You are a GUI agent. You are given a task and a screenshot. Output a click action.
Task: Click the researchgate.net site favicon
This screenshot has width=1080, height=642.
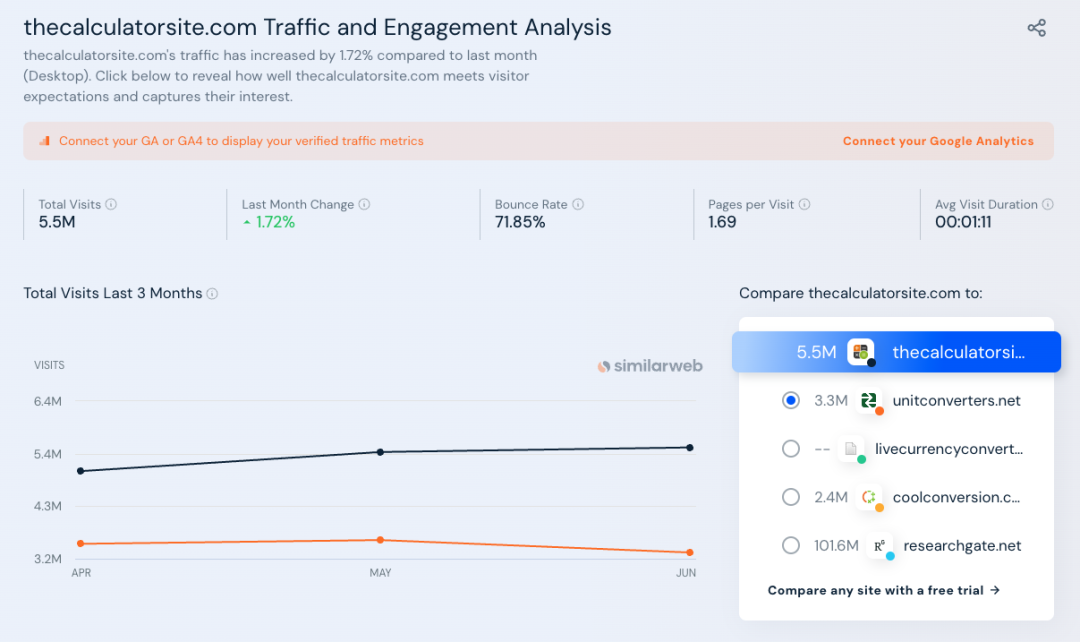point(880,546)
